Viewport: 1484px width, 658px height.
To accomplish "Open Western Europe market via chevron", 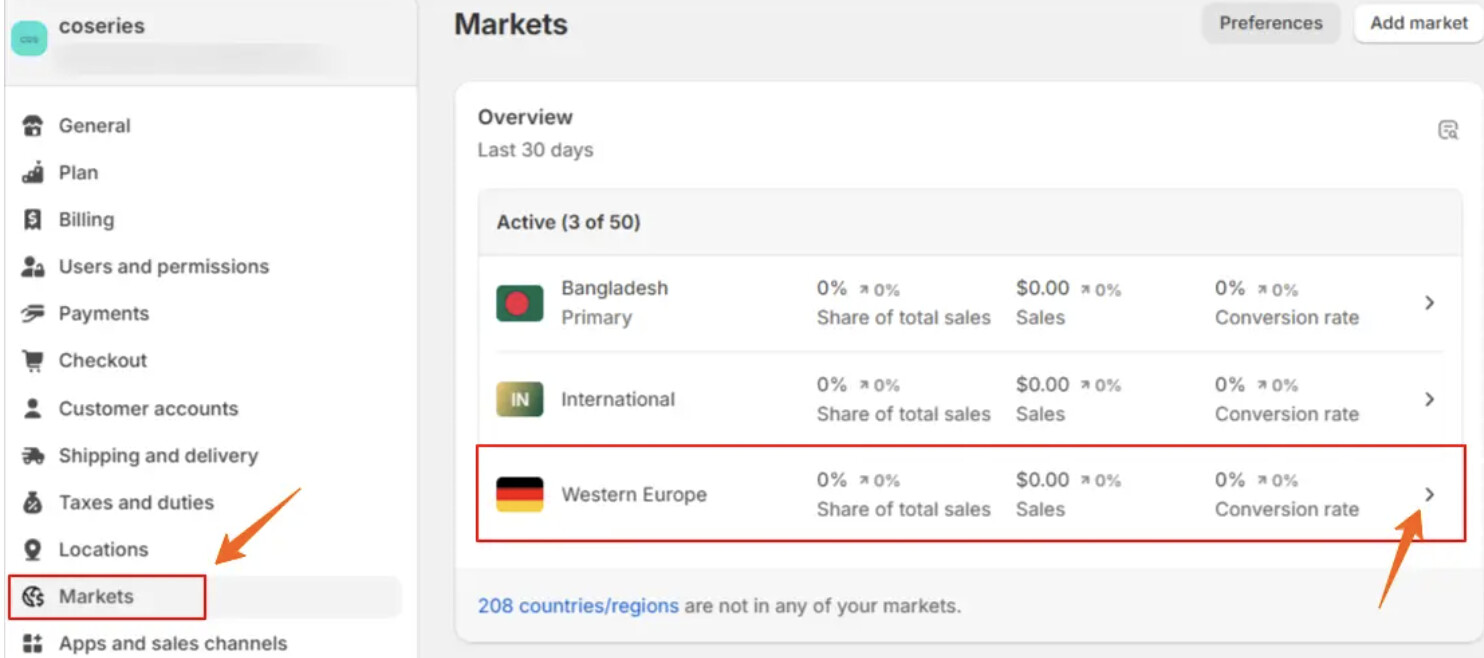I will click(x=1429, y=494).
